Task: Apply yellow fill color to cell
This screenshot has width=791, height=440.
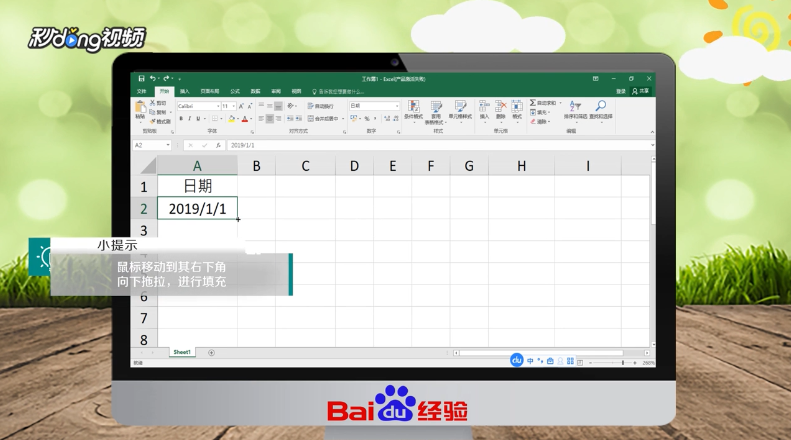Action: tap(232, 119)
